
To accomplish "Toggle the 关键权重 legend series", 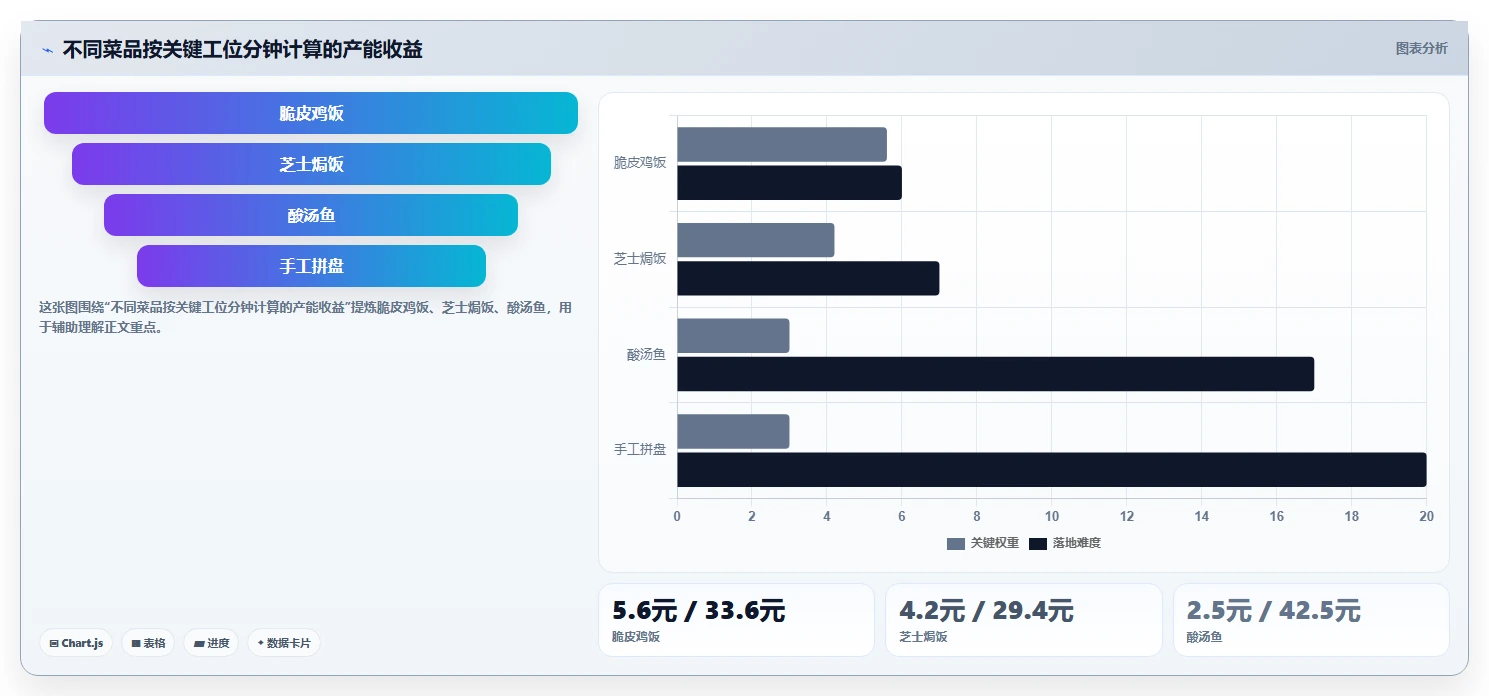I will (983, 543).
